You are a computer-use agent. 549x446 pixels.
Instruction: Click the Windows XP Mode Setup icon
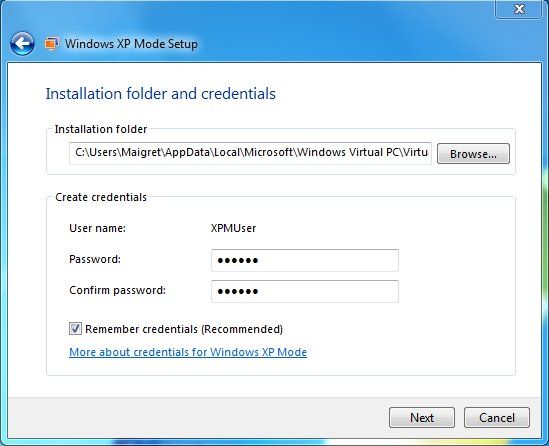[x=51, y=44]
